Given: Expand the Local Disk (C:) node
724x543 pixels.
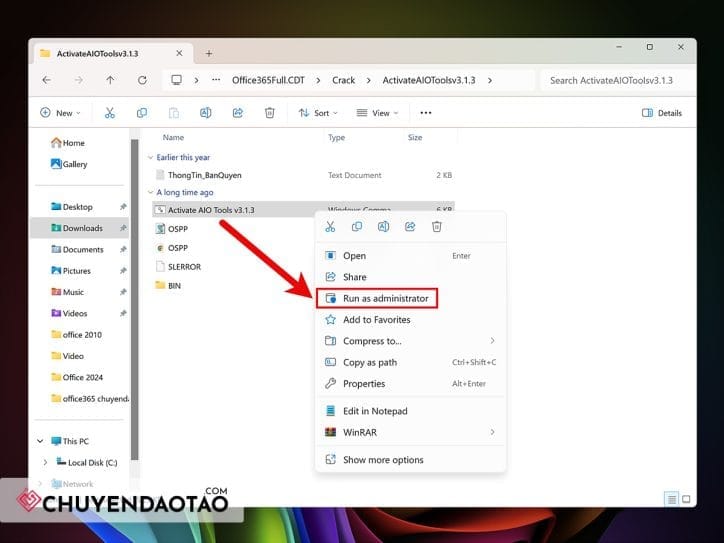Looking at the screenshot, I should tap(45, 462).
